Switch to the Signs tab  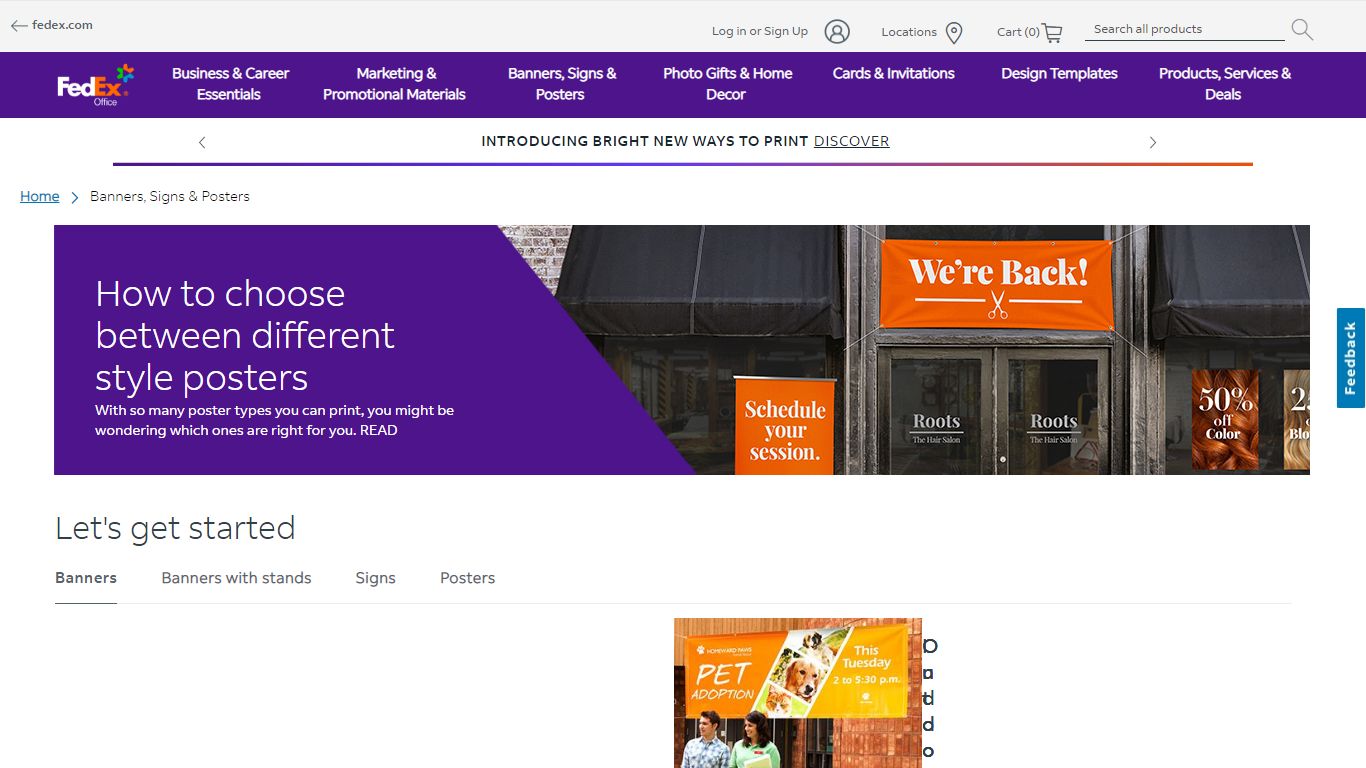pos(375,578)
